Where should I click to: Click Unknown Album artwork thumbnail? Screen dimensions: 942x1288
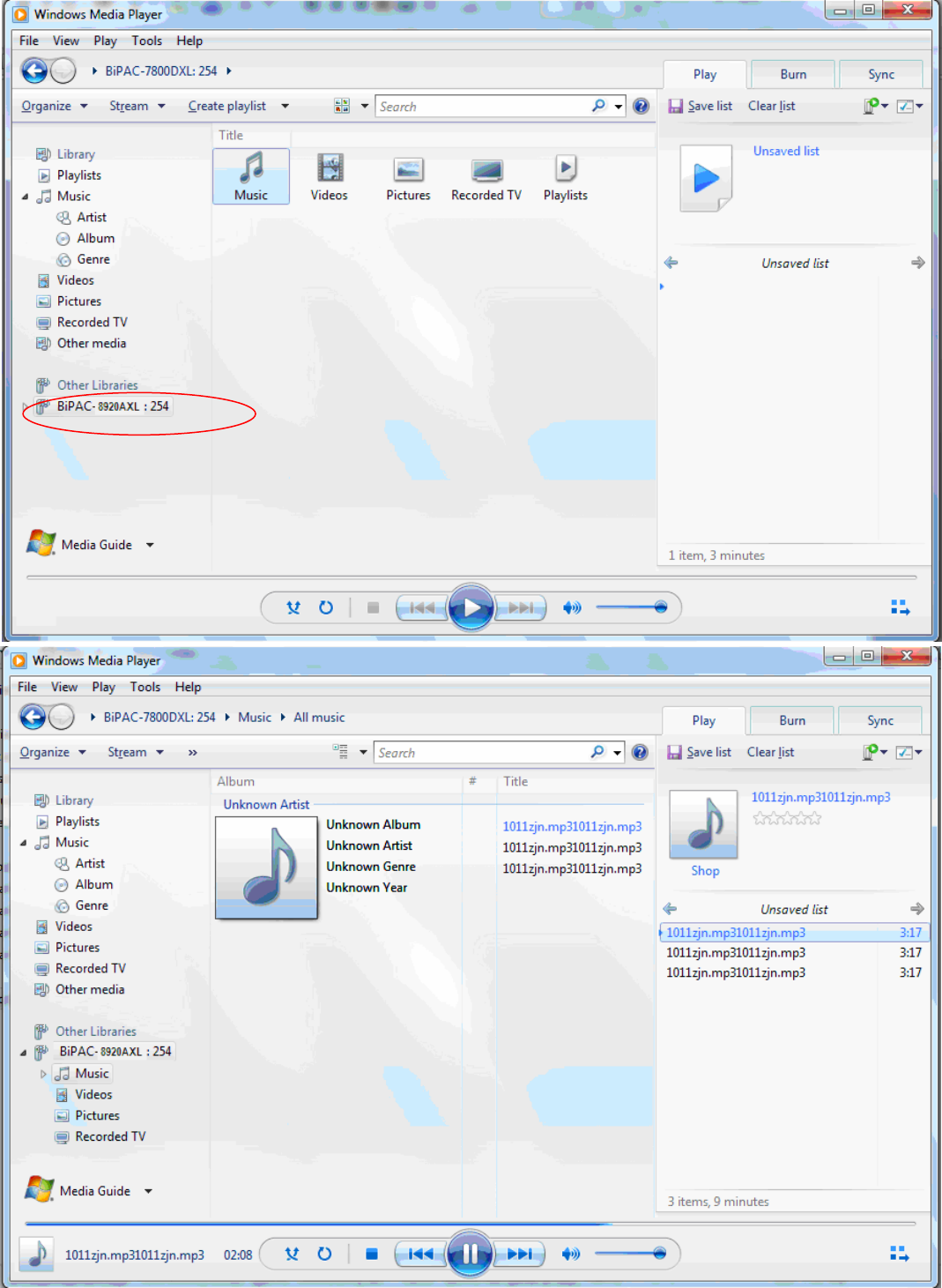click(x=266, y=867)
